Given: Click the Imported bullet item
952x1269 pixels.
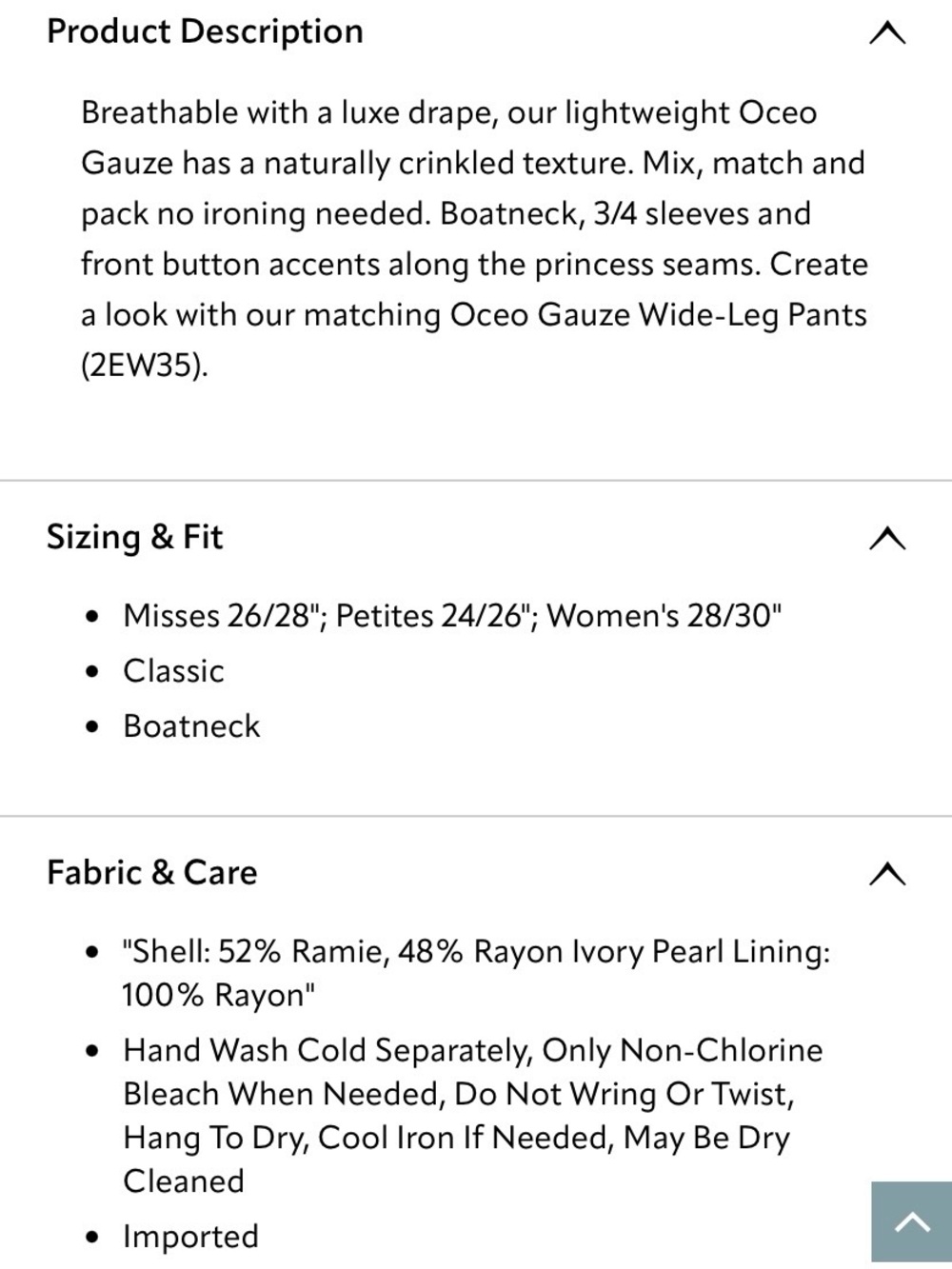Looking at the screenshot, I should [x=190, y=1237].
